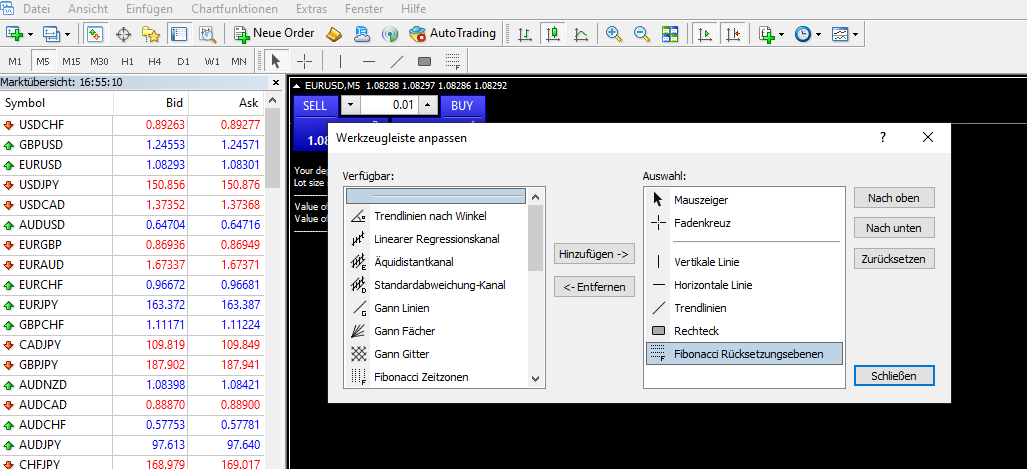Open the indicators list icon

767,33
